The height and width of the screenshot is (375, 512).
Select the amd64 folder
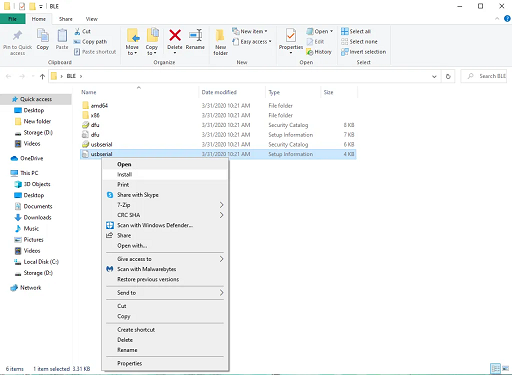click(x=218, y=106)
